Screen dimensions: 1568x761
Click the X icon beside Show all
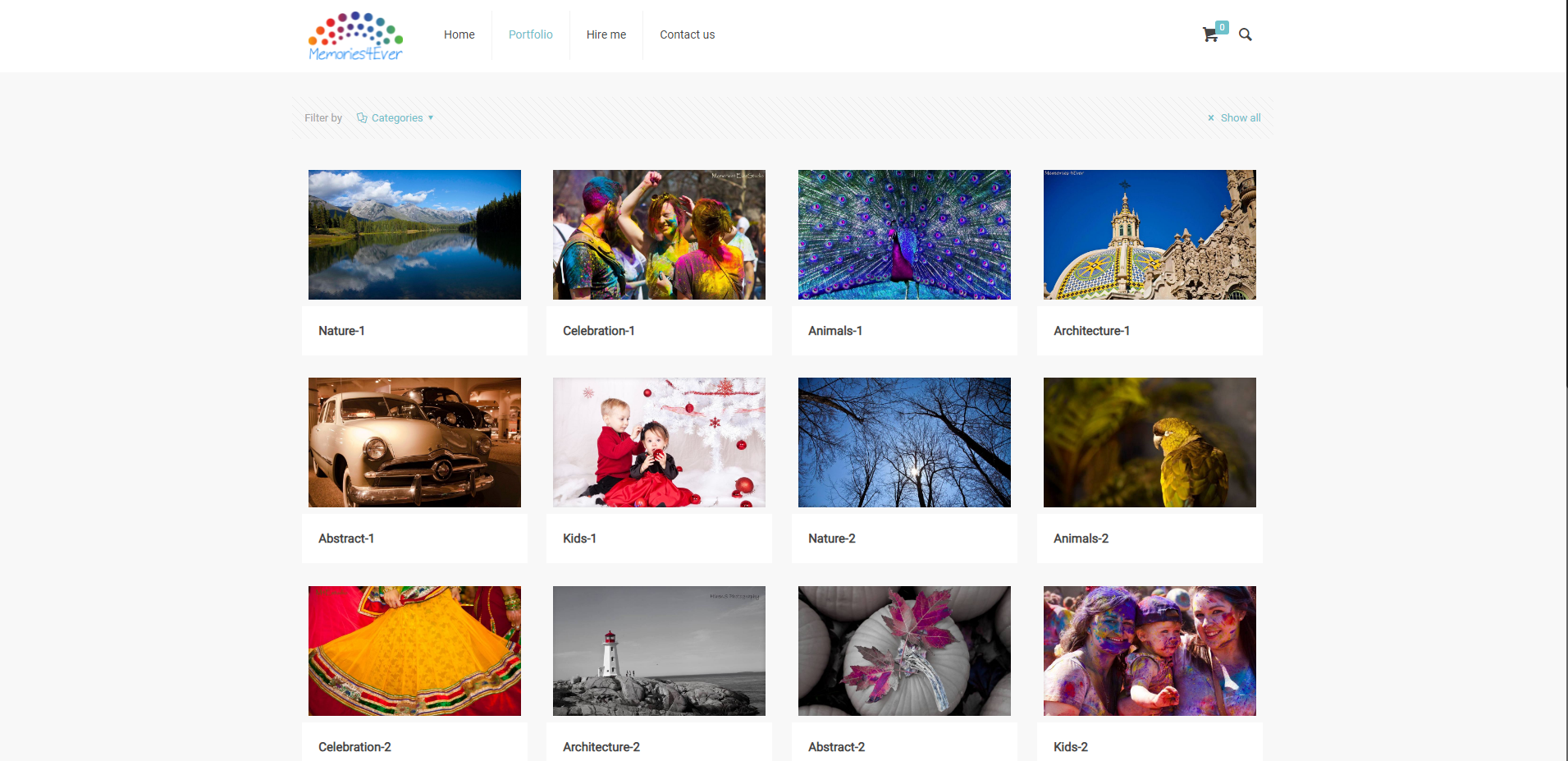(1210, 118)
